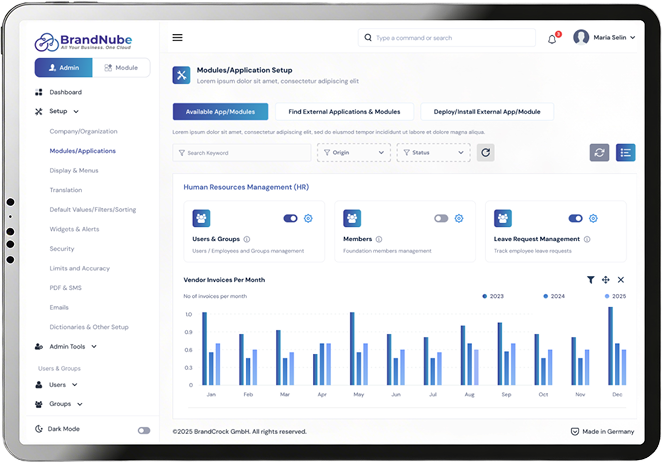Open the Status filter dropdown
This screenshot has height=462, width=662.
pos(433,152)
